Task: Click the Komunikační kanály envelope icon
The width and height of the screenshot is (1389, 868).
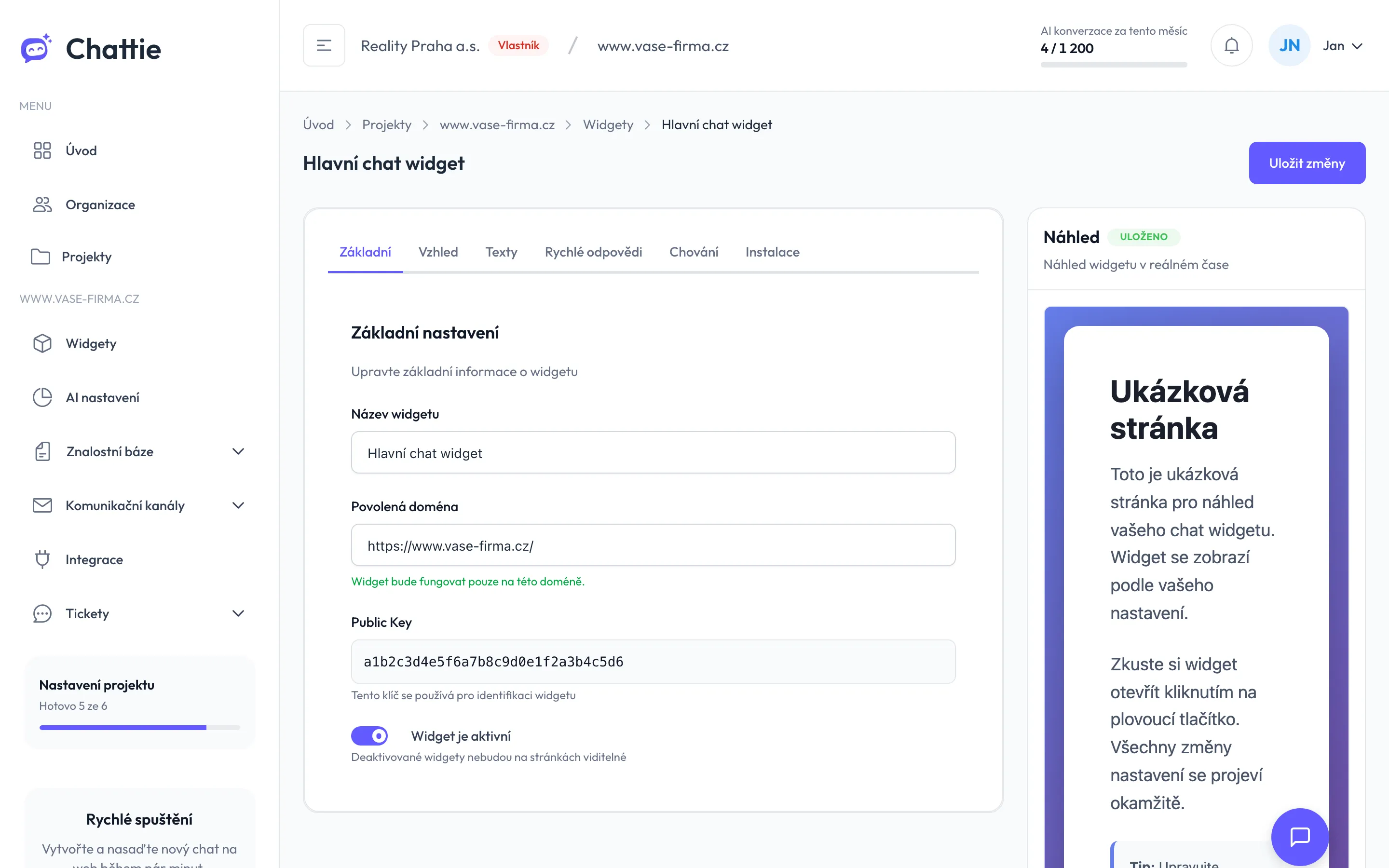Action: [x=42, y=505]
